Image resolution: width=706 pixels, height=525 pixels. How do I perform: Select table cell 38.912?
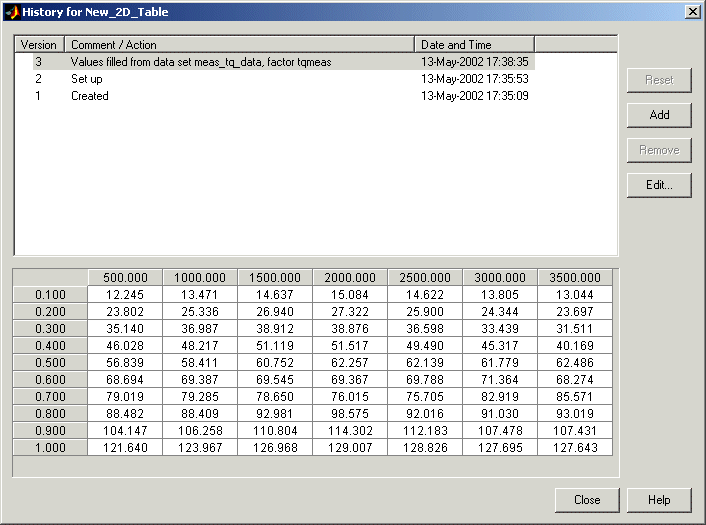tap(275, 329)
